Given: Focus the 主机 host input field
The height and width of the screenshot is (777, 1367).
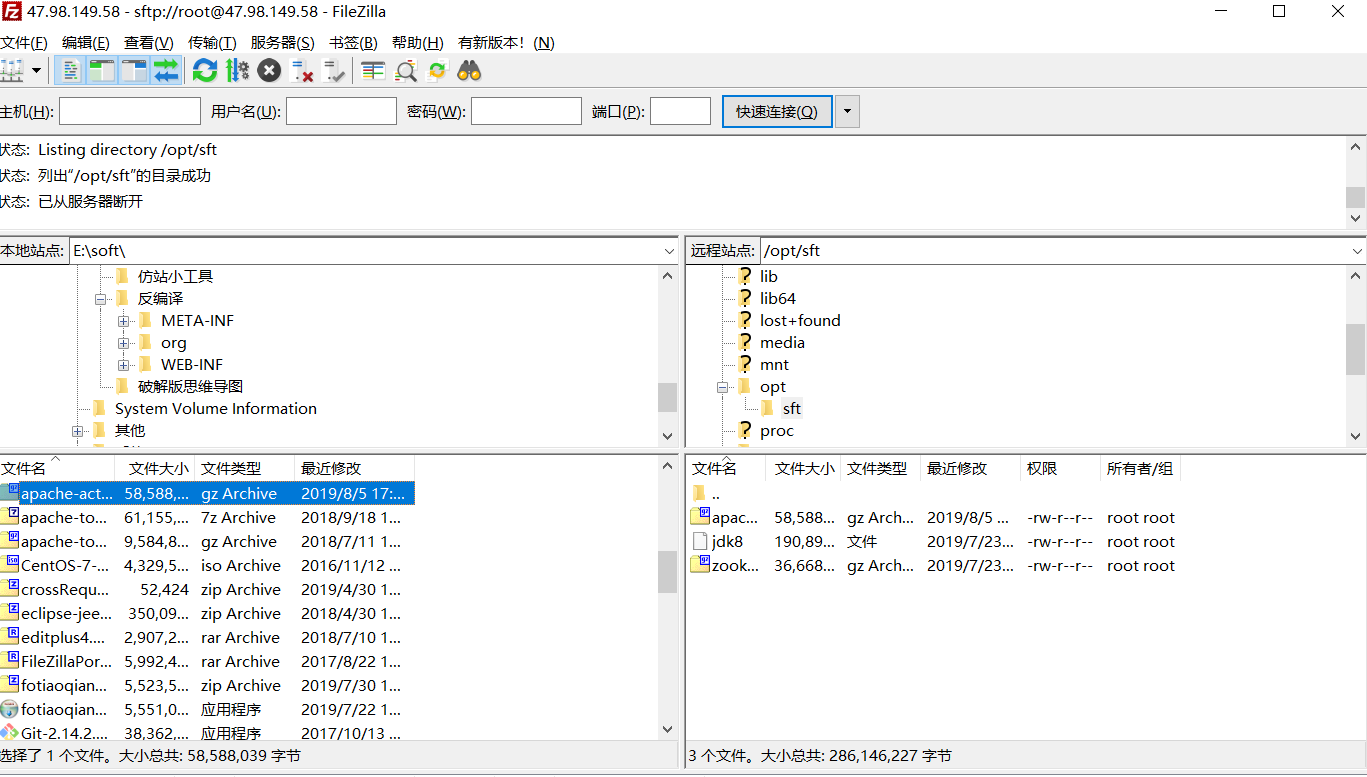Looking at the screenshot, I should point(130,111).
